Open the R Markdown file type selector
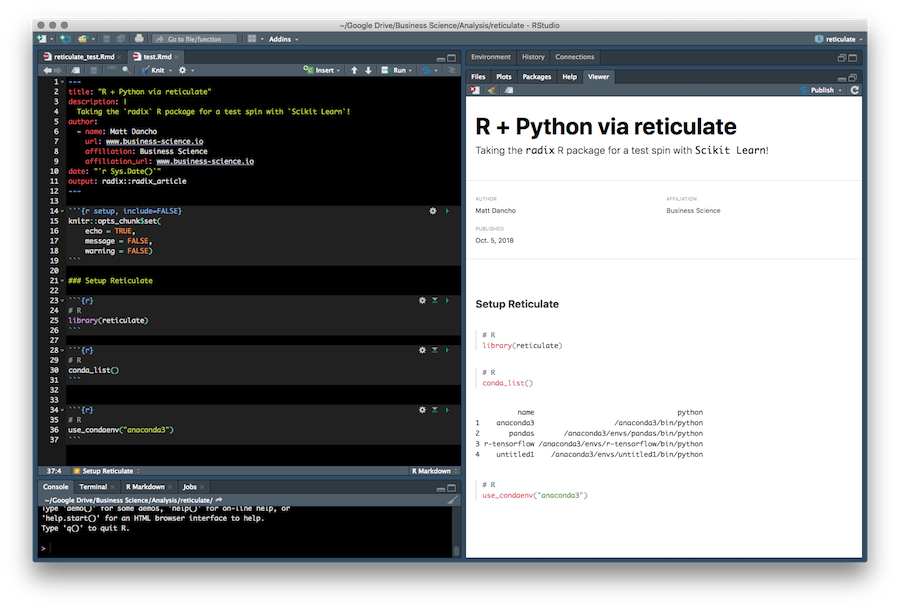Image resolution: width=900 pixels, height=609 pixels. (x=435, y=471)
